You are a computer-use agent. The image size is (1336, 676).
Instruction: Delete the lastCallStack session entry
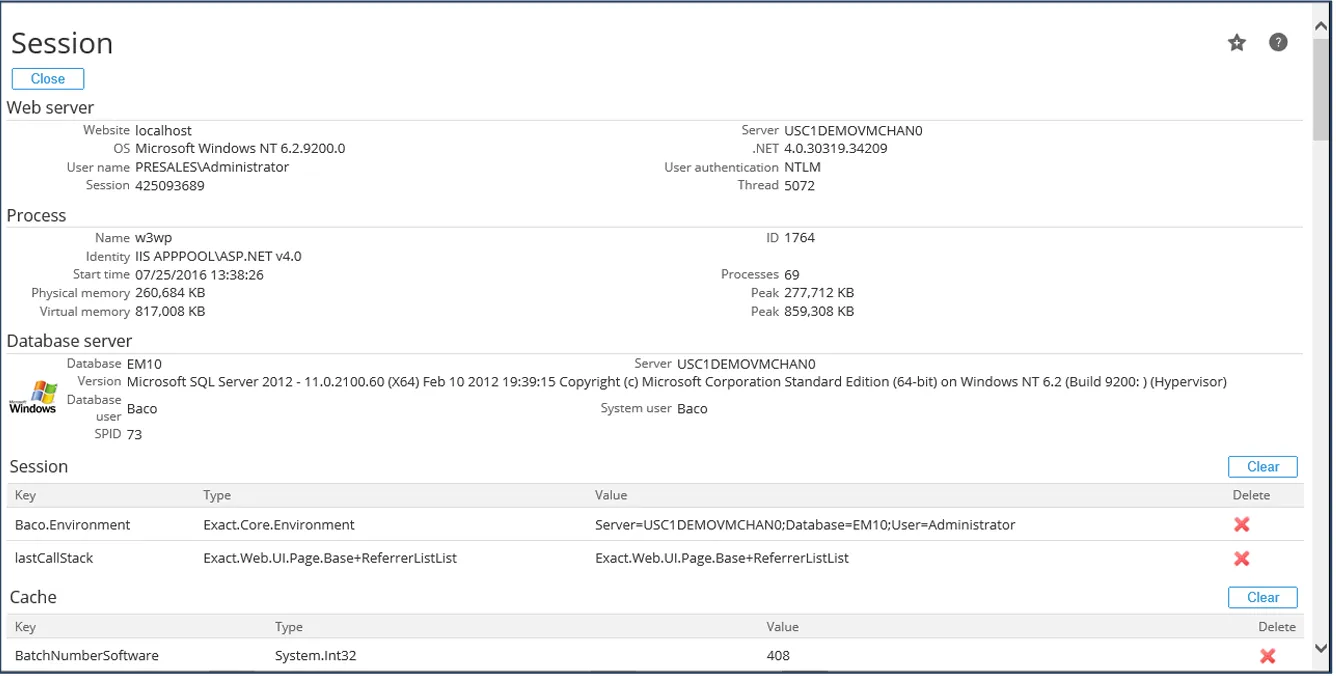[x=1241, y=558]
